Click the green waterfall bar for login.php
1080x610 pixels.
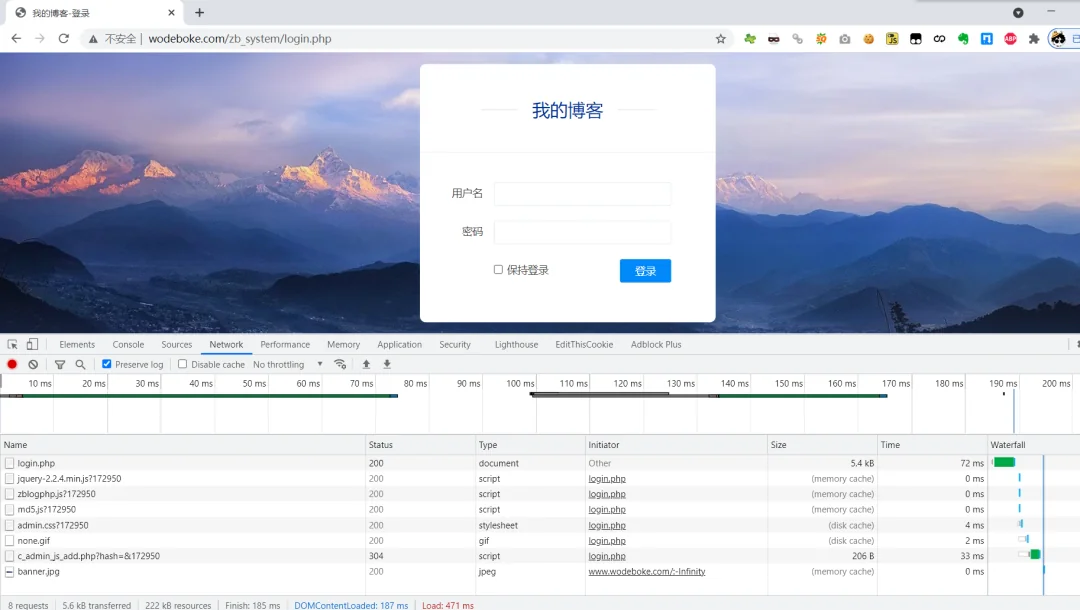pyautogui.click(x=1004, y=463)
